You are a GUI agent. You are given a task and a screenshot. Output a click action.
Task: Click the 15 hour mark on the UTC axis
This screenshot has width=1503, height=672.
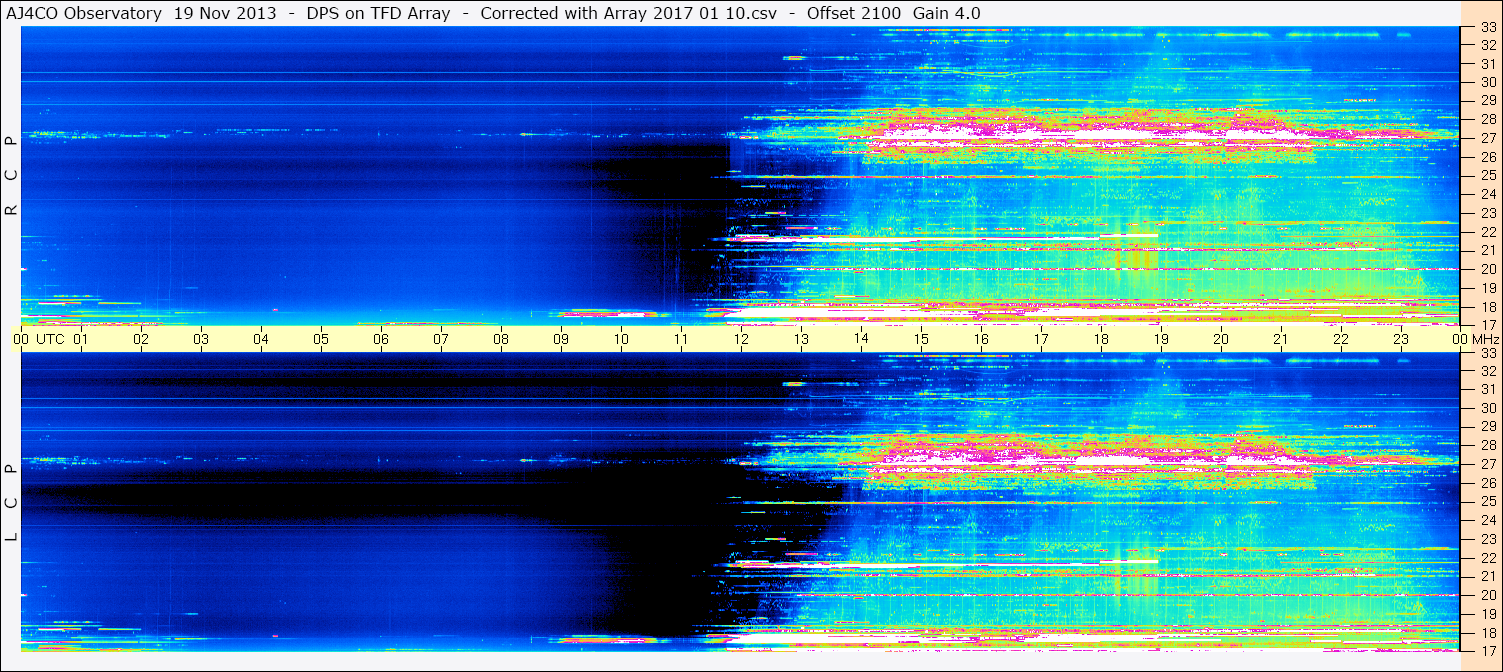pos(921,339)
